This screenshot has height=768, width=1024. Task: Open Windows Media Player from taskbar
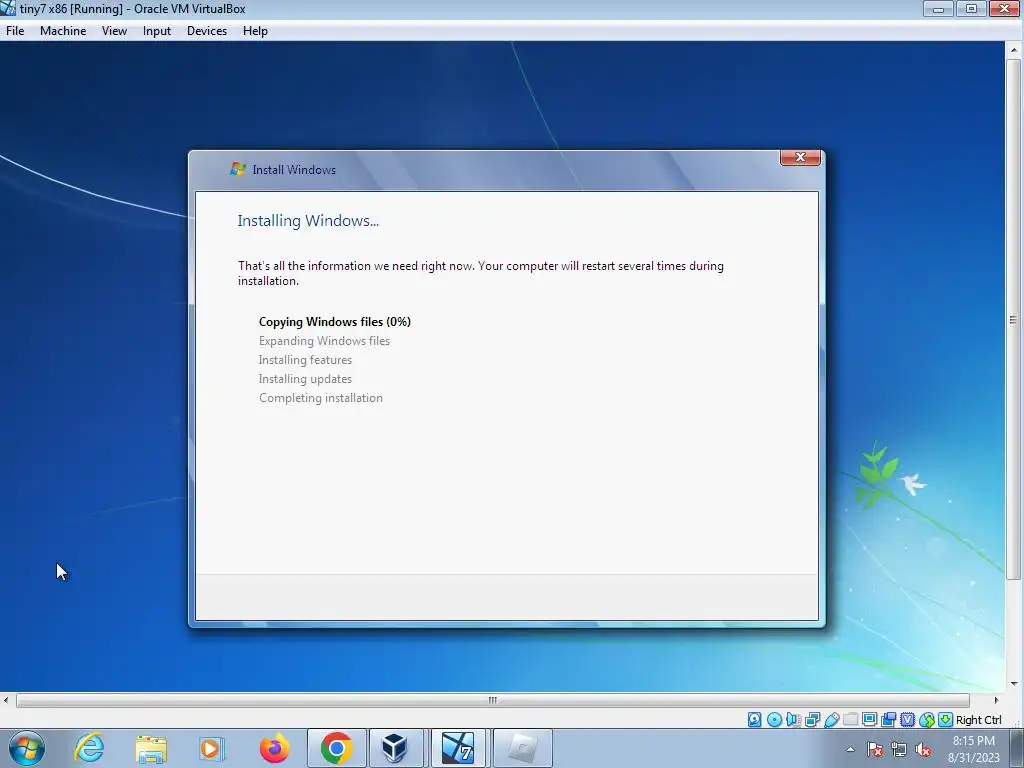(x=210, y=749)
